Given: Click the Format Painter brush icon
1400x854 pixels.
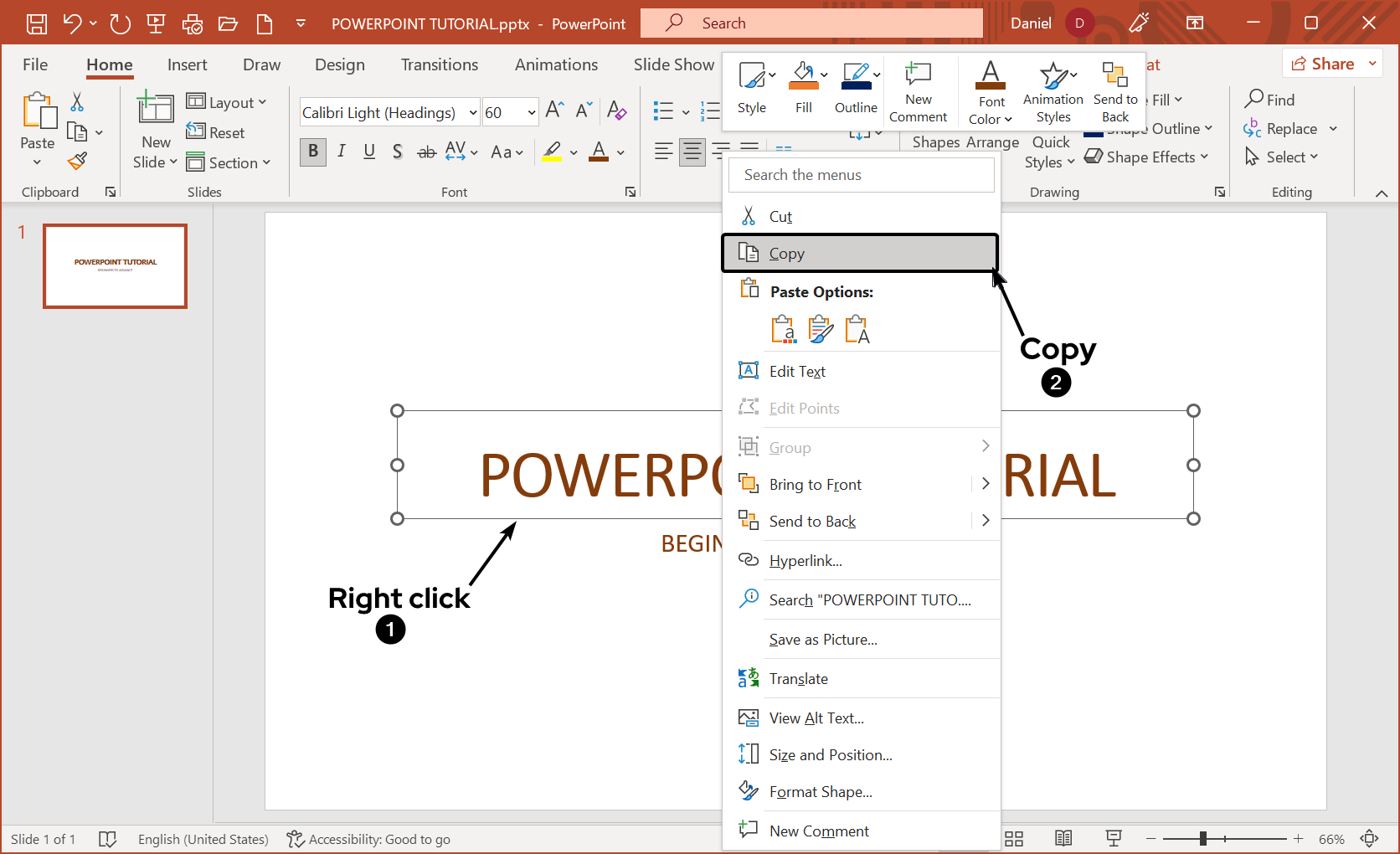Looking at the screenshot, I should [x=78, y=161].
